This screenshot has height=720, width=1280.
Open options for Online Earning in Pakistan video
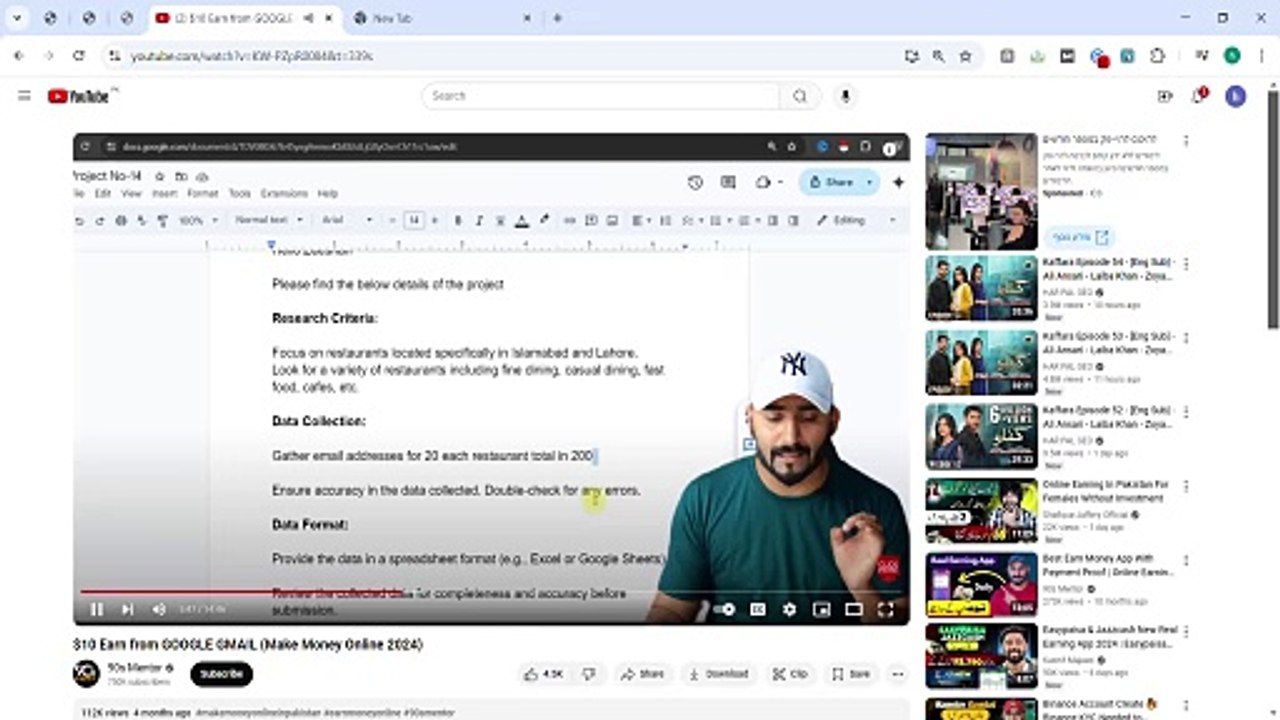(x=1186, y=487)
